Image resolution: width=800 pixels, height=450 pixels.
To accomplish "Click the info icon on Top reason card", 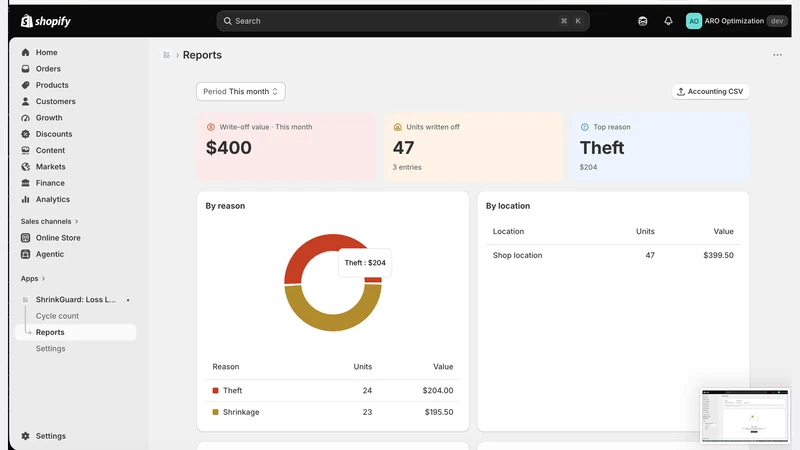I will coord(585,127).
